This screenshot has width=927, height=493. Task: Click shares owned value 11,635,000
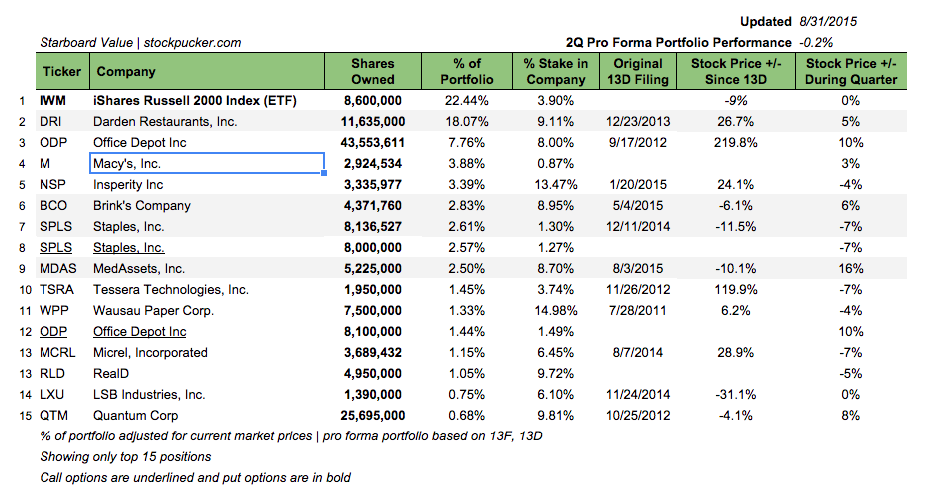373,122
